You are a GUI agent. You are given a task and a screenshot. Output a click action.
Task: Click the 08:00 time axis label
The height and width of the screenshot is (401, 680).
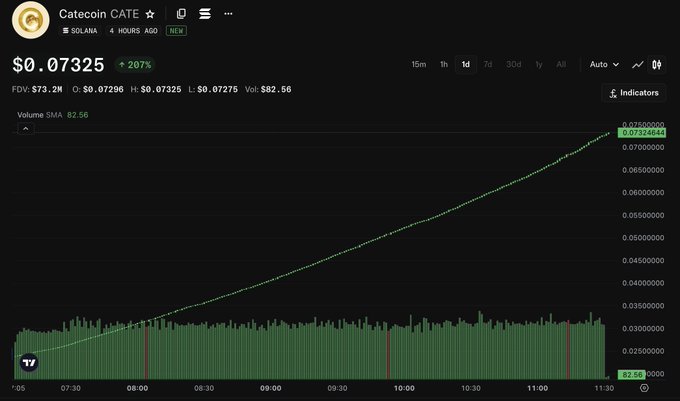pos(137,388)
